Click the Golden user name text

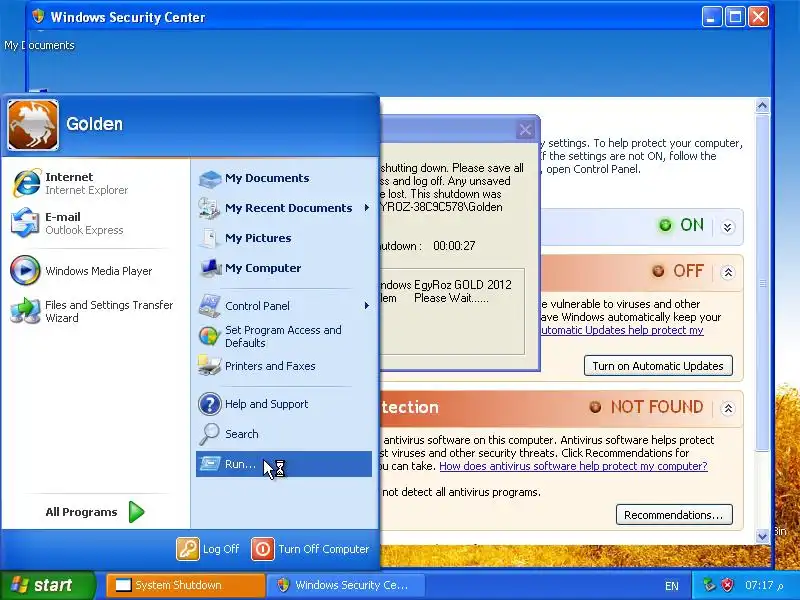[x=94, y=124]
